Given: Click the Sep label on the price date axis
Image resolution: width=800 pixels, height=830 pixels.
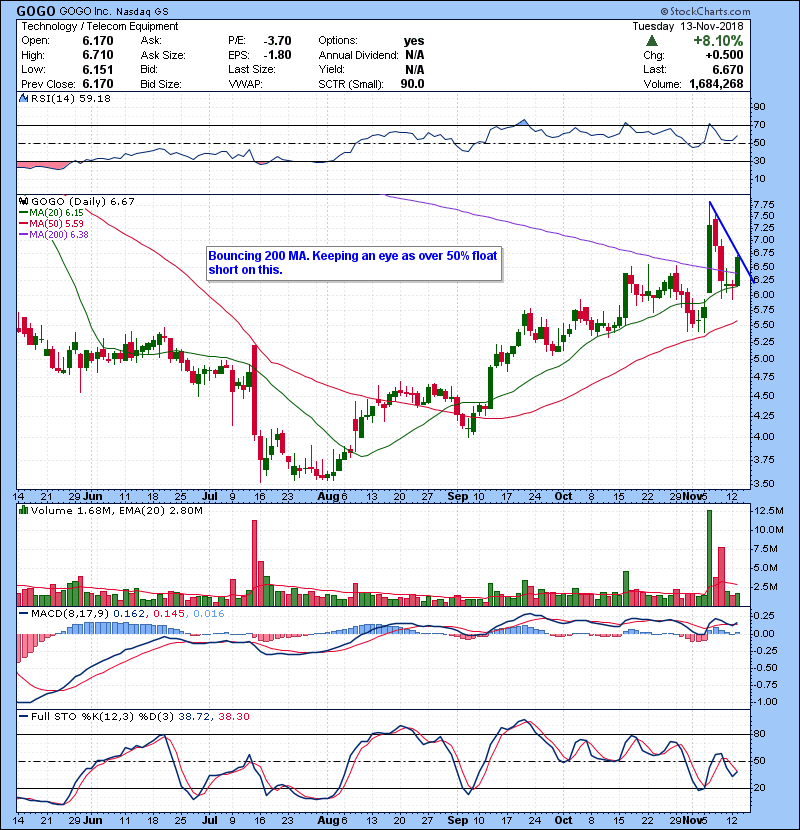Looking at the screenshot, I should [x=455, y=495].
